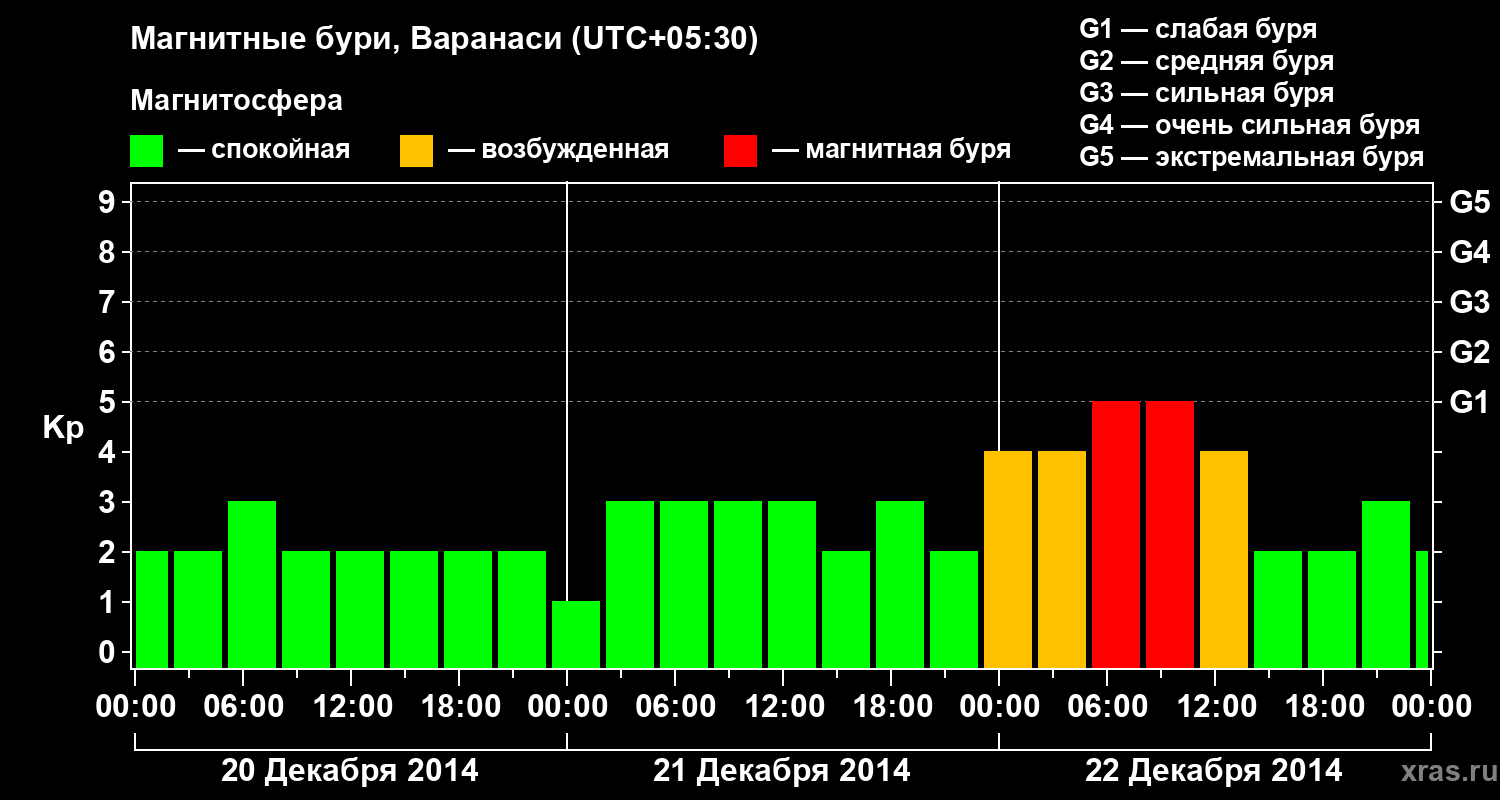Screen dimensions: 1500x800
Task: Click the orange bar after the red bars
Action: coord(1224,559)
